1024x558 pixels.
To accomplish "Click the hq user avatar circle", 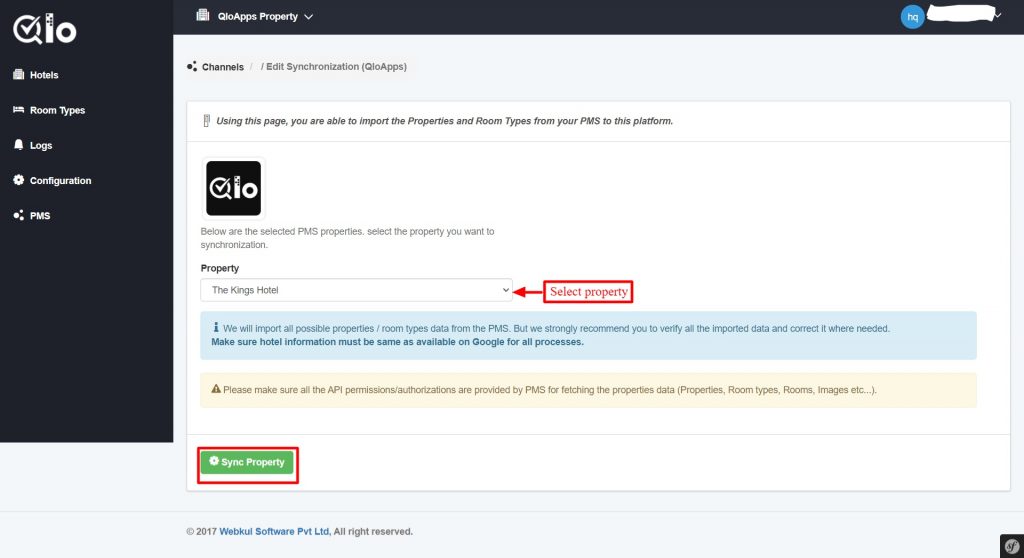I will pos(912,17).
